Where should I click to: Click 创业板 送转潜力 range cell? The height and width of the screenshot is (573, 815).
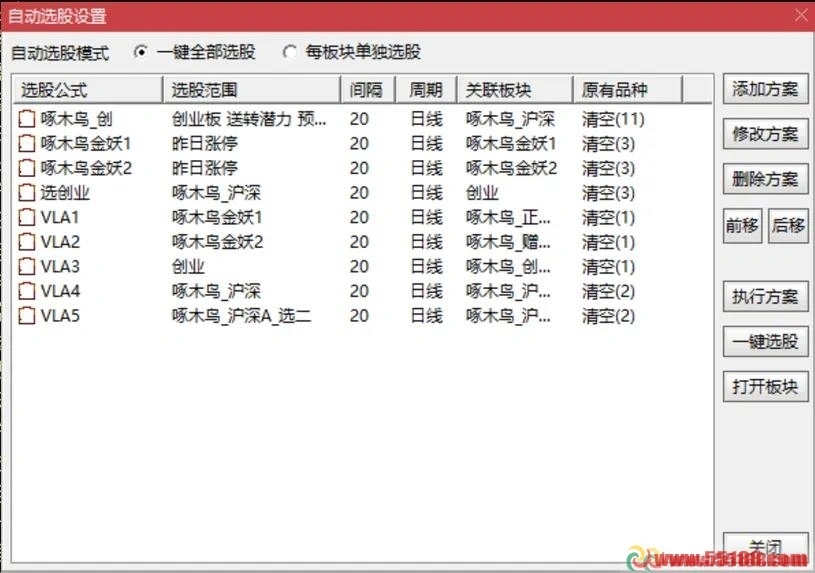(249, 119)
